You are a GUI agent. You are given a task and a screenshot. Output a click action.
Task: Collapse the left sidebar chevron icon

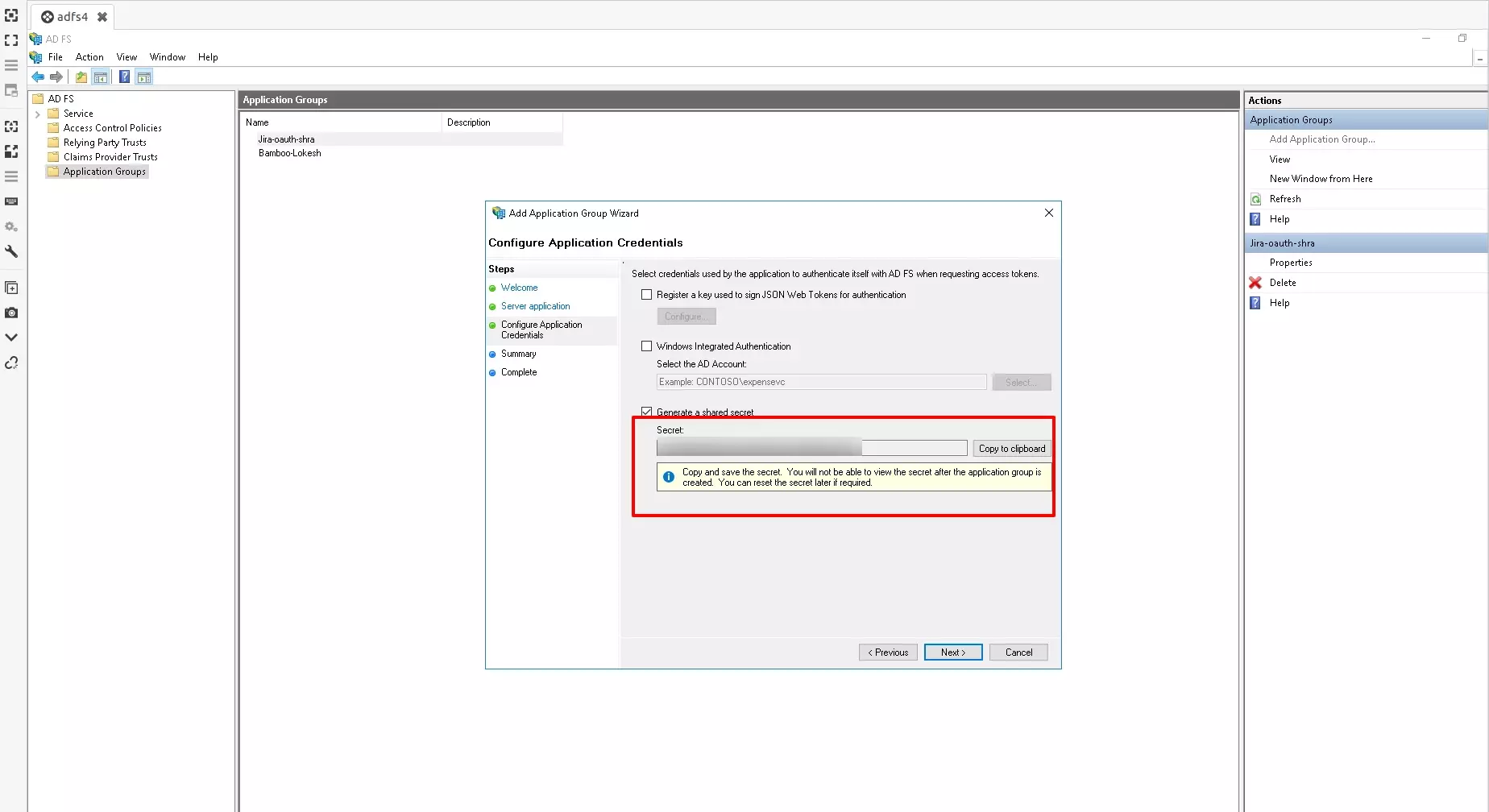click(x=11, y=337)
